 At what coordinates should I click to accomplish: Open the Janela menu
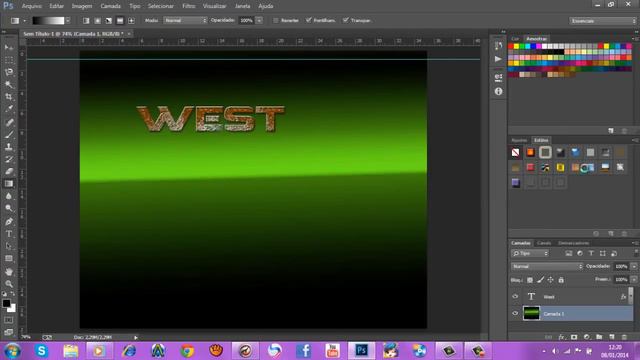coord(242,6)
